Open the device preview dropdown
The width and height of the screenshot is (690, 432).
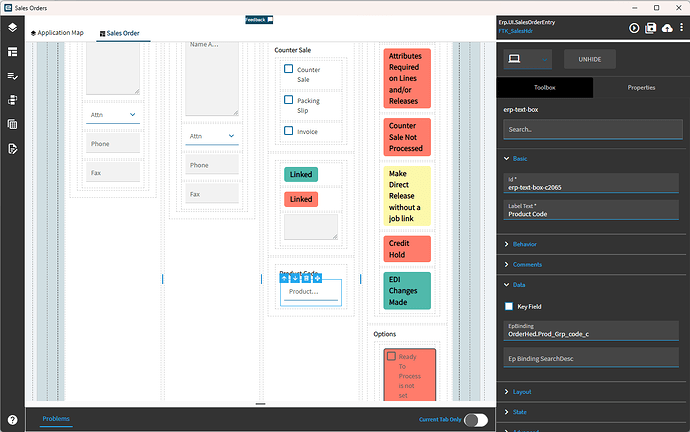[x=528, y=59]
